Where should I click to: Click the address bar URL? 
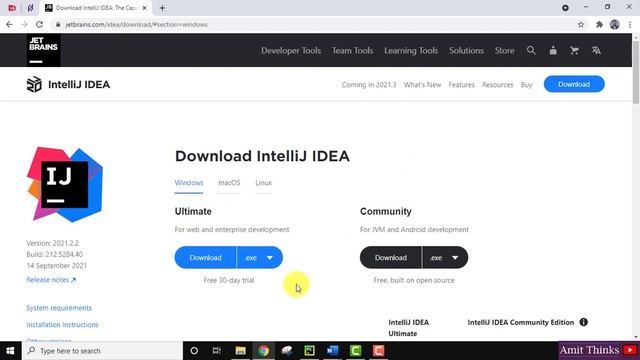tap(136, 24)
